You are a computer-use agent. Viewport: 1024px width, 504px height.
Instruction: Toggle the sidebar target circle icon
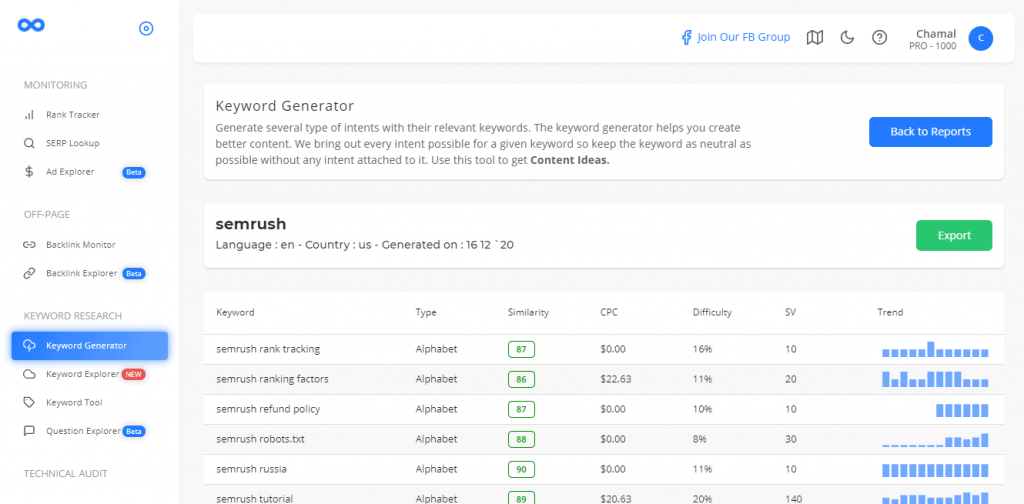pyautogui.click(x=146, y=29)
